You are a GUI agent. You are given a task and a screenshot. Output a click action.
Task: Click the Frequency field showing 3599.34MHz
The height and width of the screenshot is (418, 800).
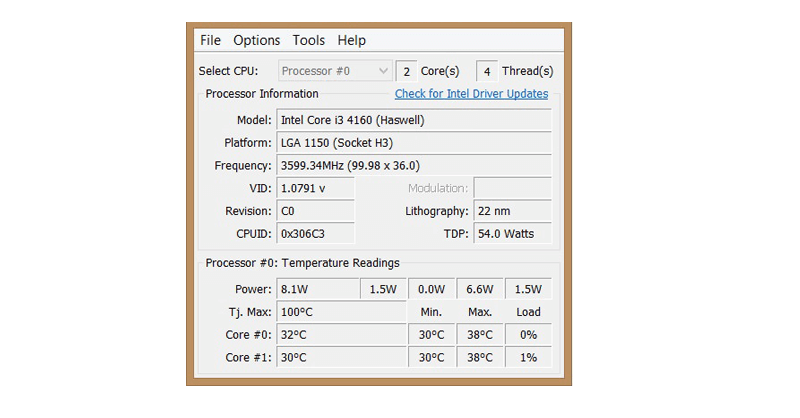(x=413, y=166)
